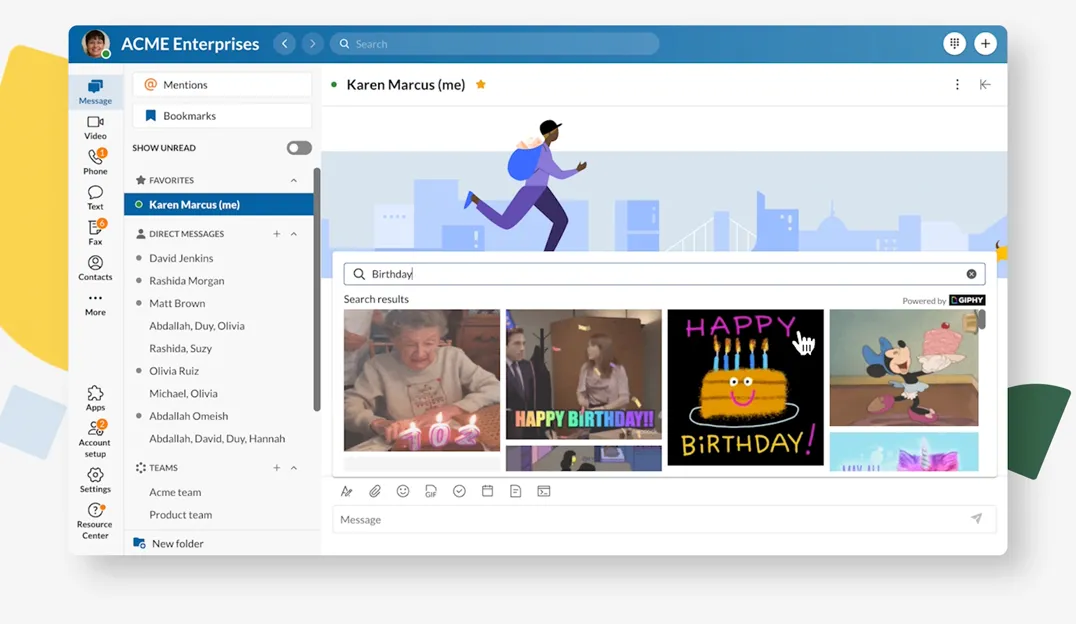Click the GIF icon in message toolbar
Screen dimensions: 1076x624
(431, 491)
